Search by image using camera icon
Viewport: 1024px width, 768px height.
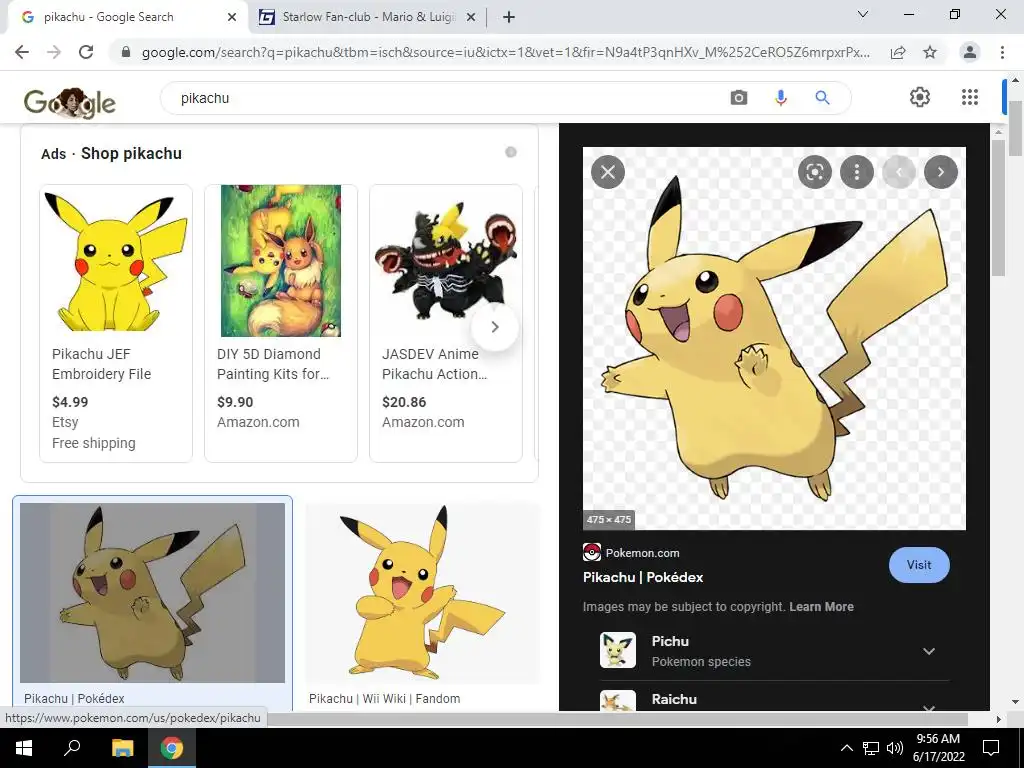(x=739, y=98)
